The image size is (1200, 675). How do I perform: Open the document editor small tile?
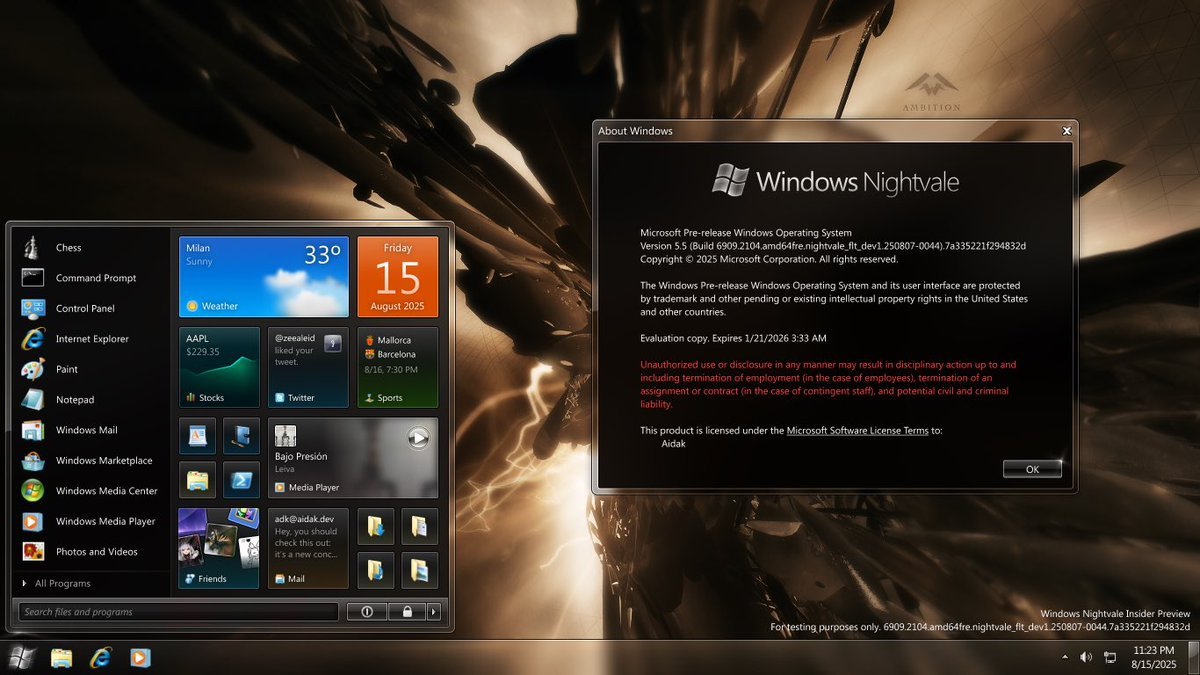(197, 436)
